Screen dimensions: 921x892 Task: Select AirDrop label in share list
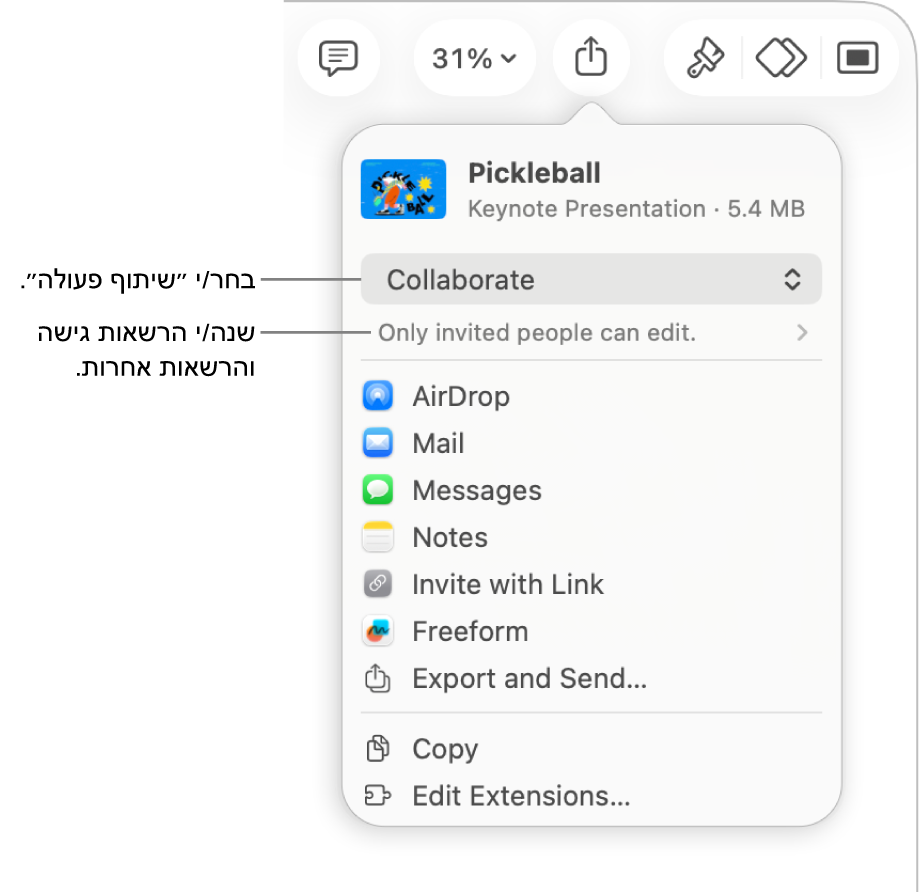[461, 396]
